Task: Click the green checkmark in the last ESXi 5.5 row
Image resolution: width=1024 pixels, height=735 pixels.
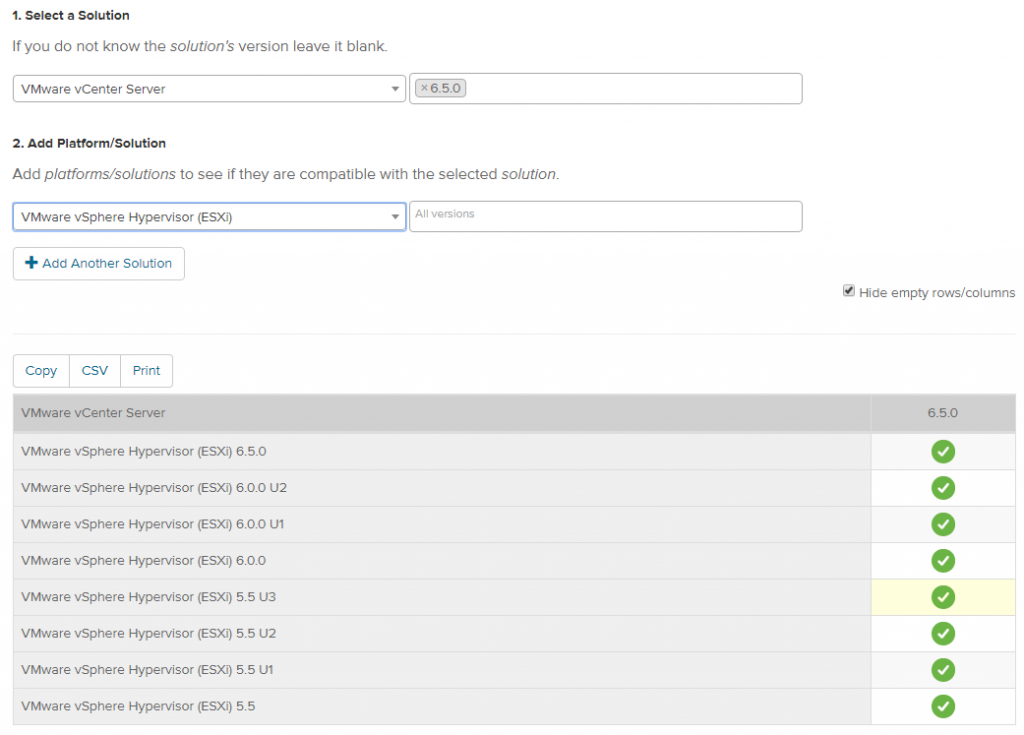Action: pos(942,706)
